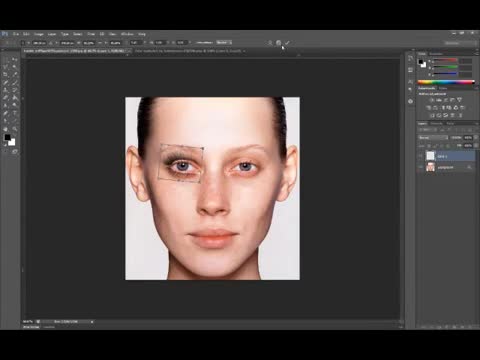Select the Eyedropper tool
The width and height of the screenshot is (480, 360).
[x=14, y=74]
